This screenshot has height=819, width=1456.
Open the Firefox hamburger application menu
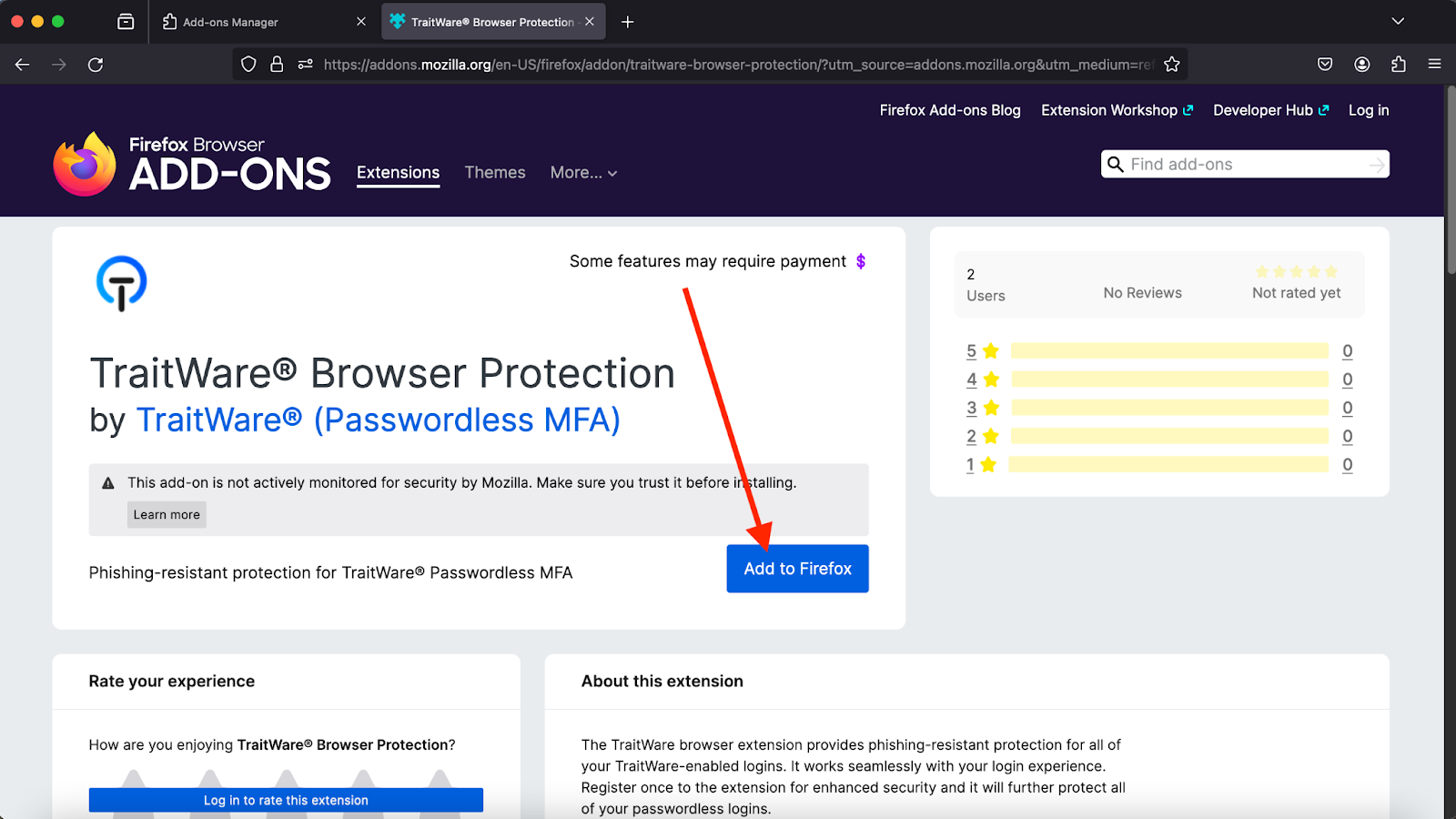pos(1435,65)
